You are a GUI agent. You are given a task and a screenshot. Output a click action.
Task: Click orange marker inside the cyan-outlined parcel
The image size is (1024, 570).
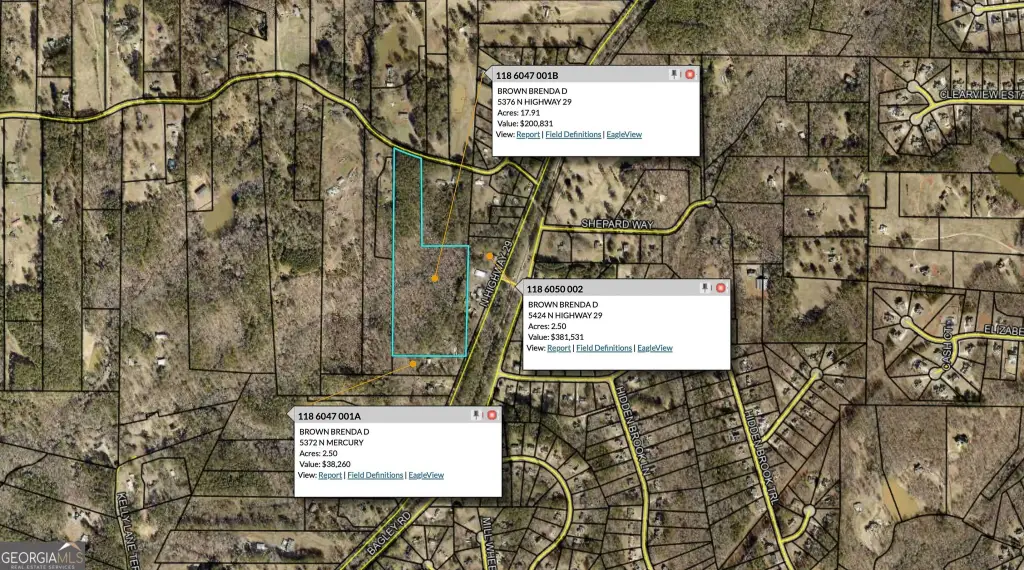pyautogui.click(x=436, y=278)
